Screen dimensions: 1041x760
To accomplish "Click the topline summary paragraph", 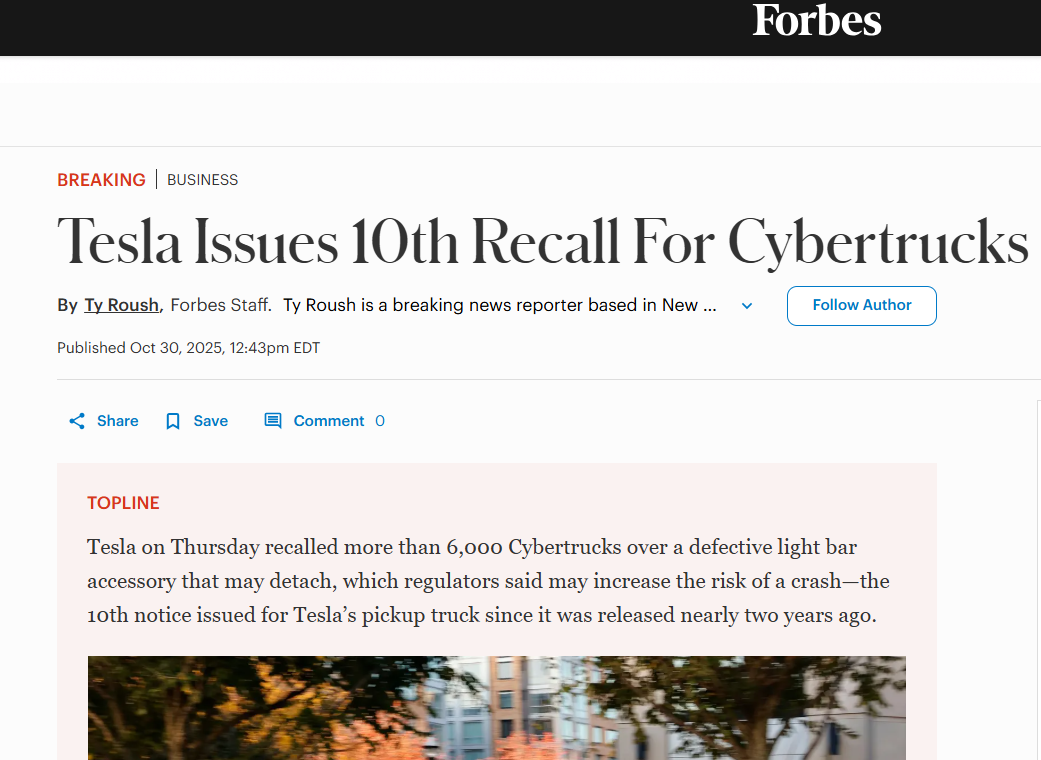I will tap(488, 581).
